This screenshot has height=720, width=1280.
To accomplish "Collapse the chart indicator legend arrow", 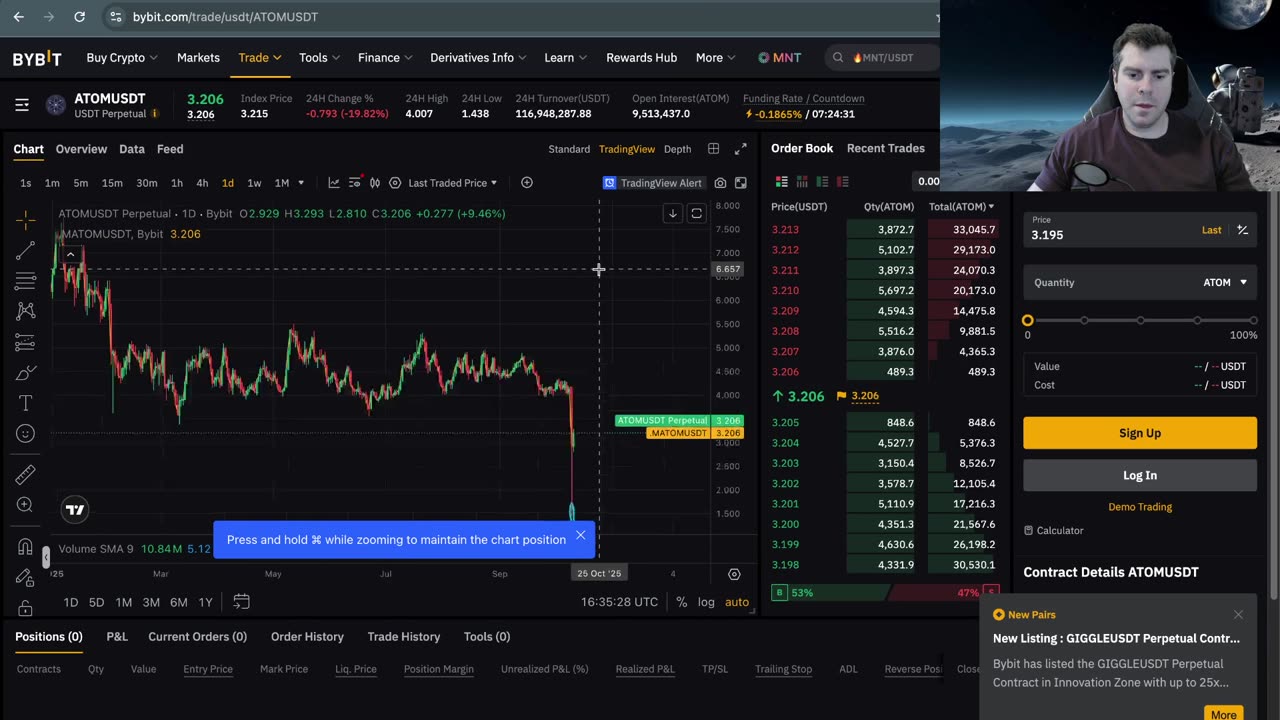I will pos(70,255).
